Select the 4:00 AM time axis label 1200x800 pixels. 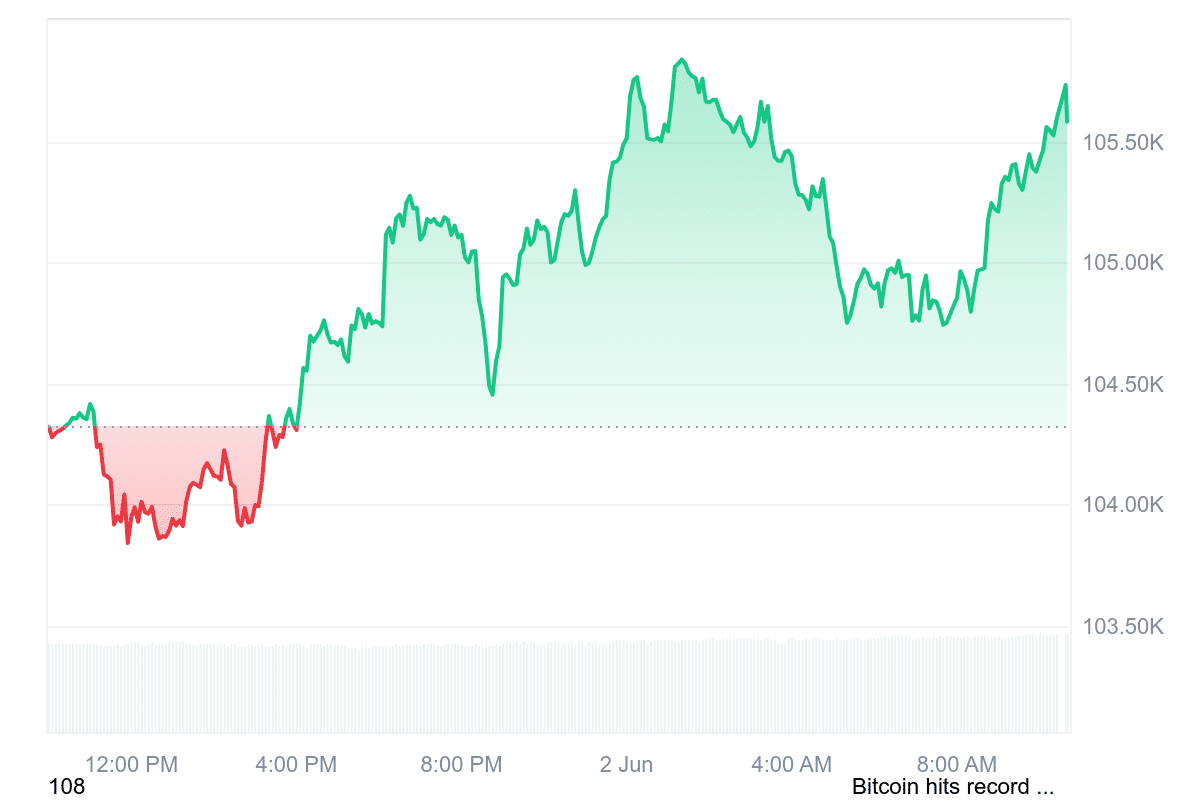tap(791, 765)
